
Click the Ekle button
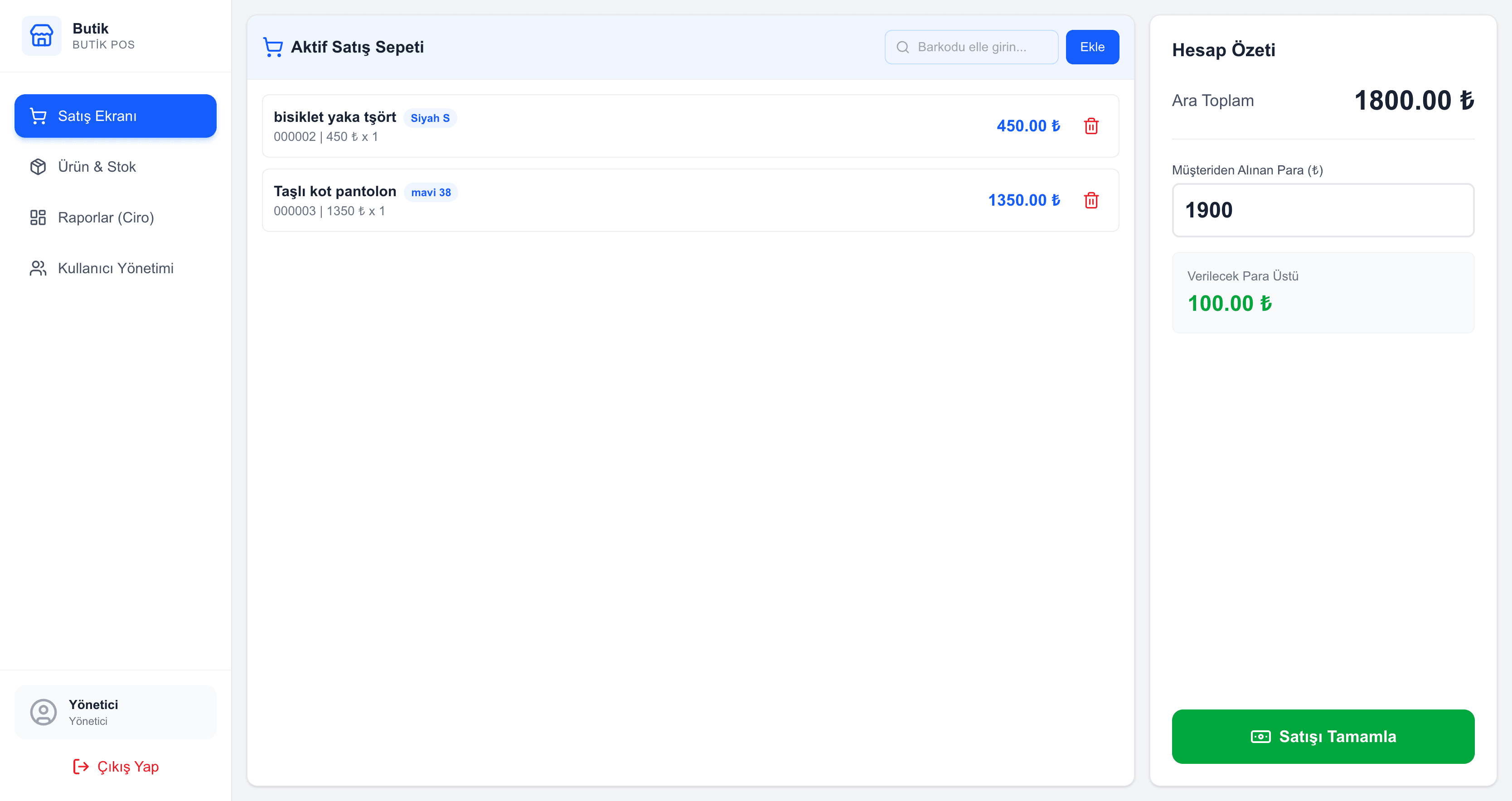[1092, 47]
